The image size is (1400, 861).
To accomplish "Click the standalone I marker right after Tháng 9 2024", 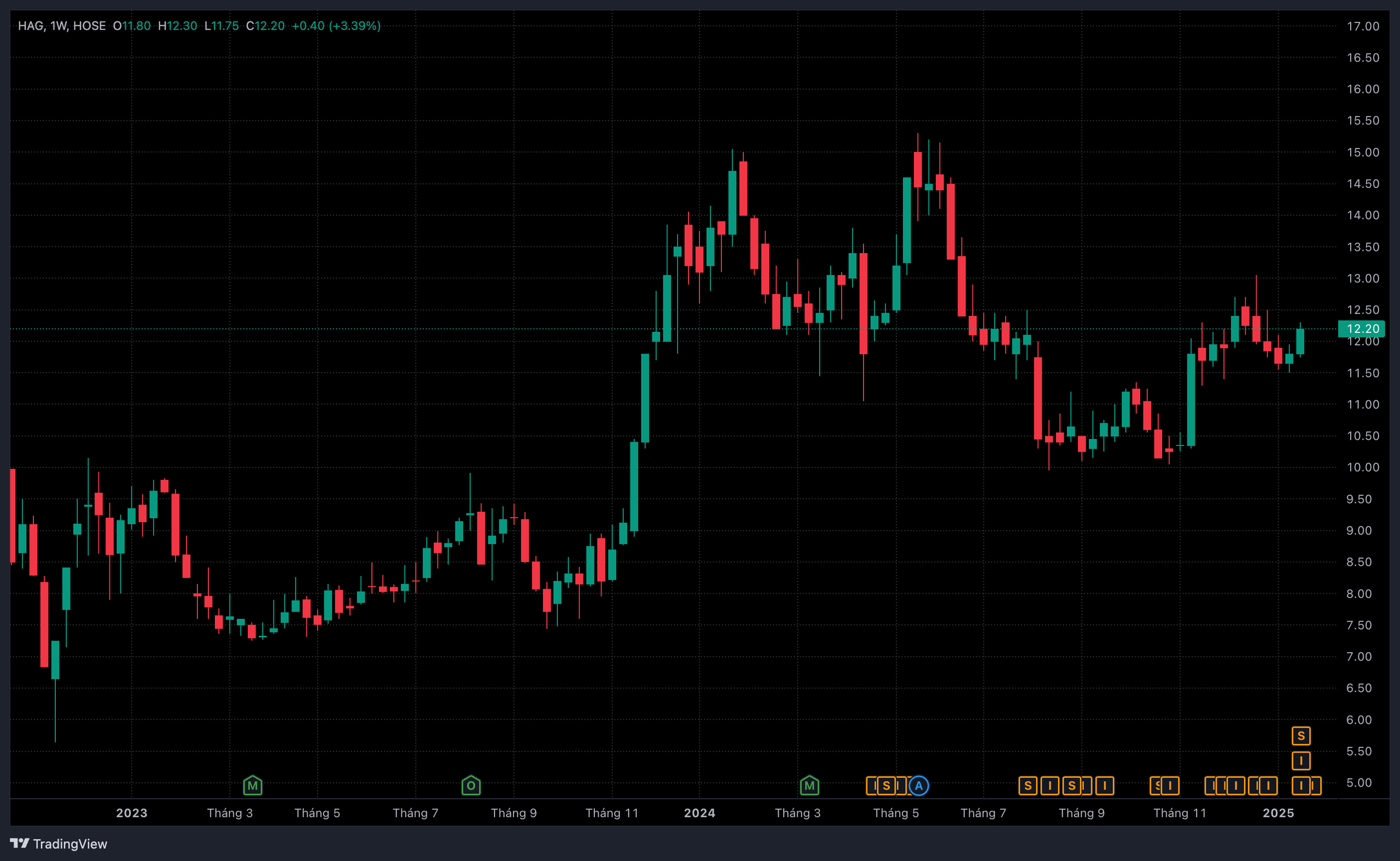I will pyautogui.click(x=1104, y=786).
